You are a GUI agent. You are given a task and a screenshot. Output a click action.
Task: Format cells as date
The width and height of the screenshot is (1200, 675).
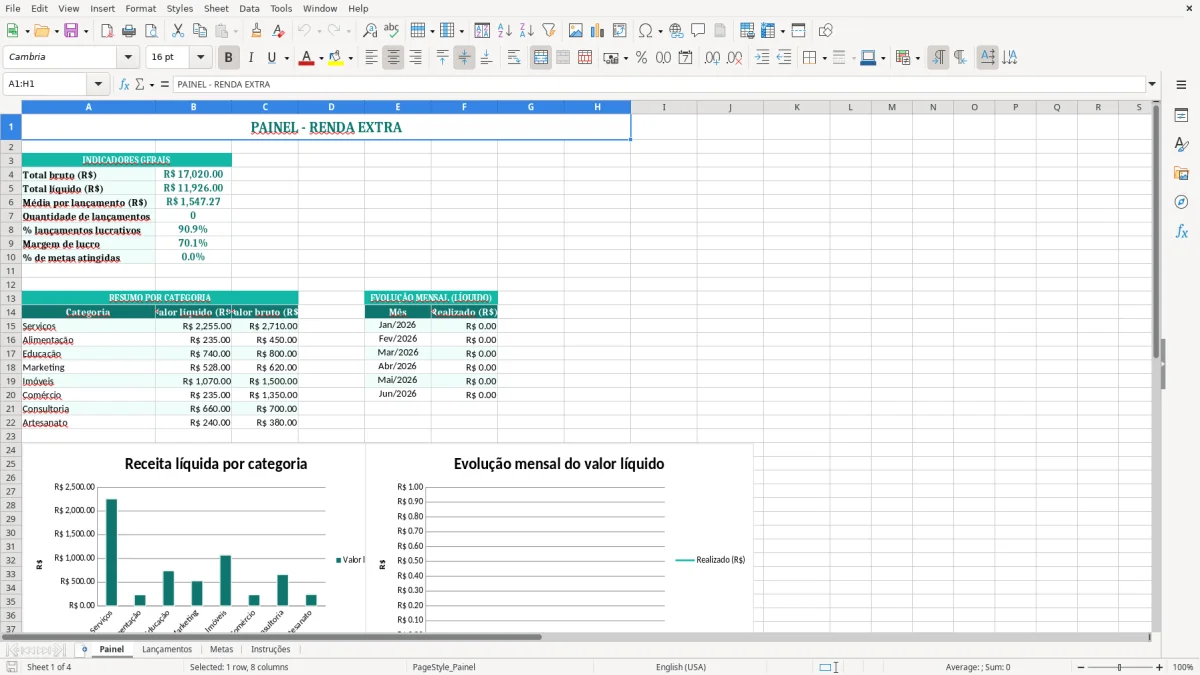click(685, 58)
